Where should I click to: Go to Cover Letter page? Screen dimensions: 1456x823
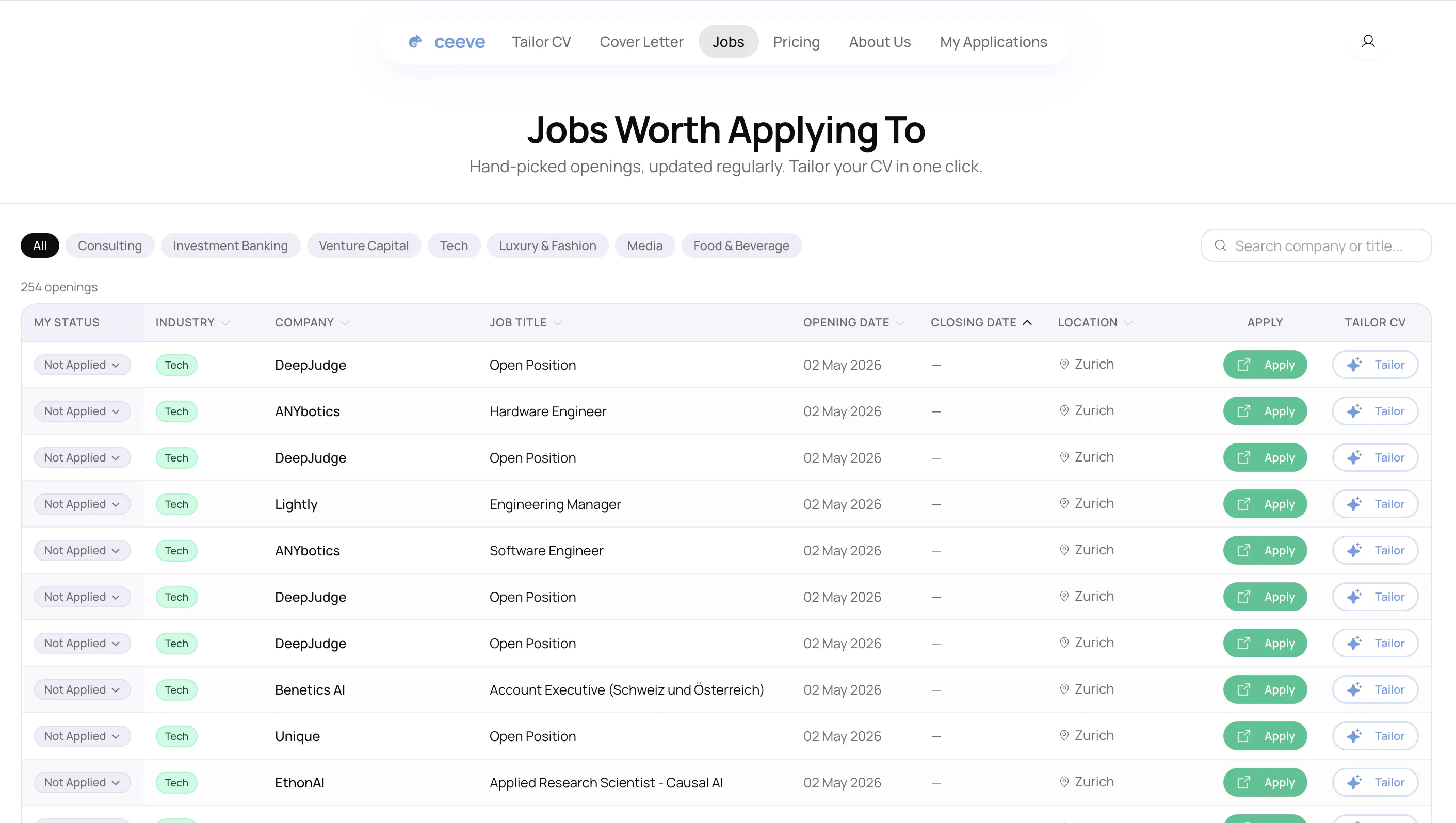[641, 41]
